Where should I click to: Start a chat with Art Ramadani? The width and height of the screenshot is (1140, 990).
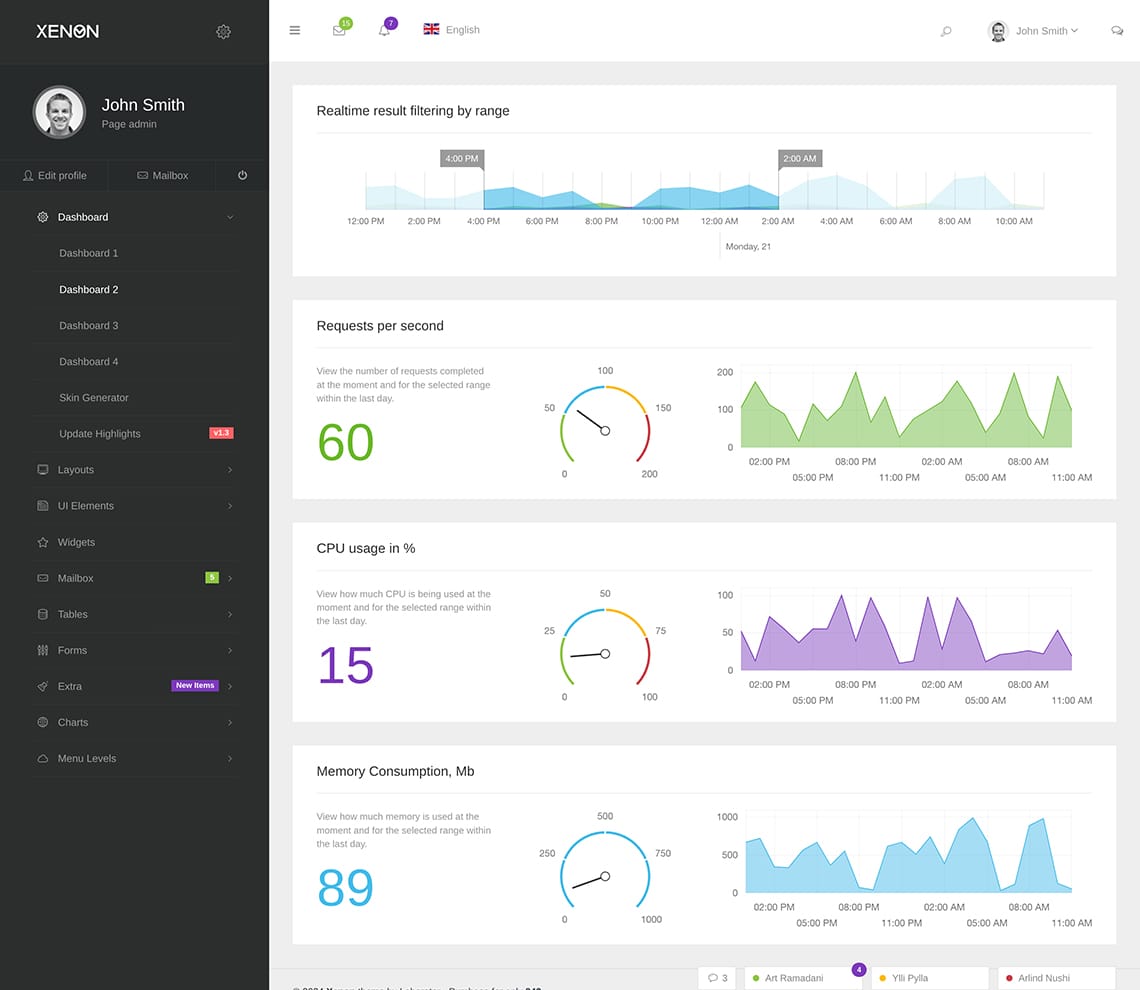coord(795,978)
